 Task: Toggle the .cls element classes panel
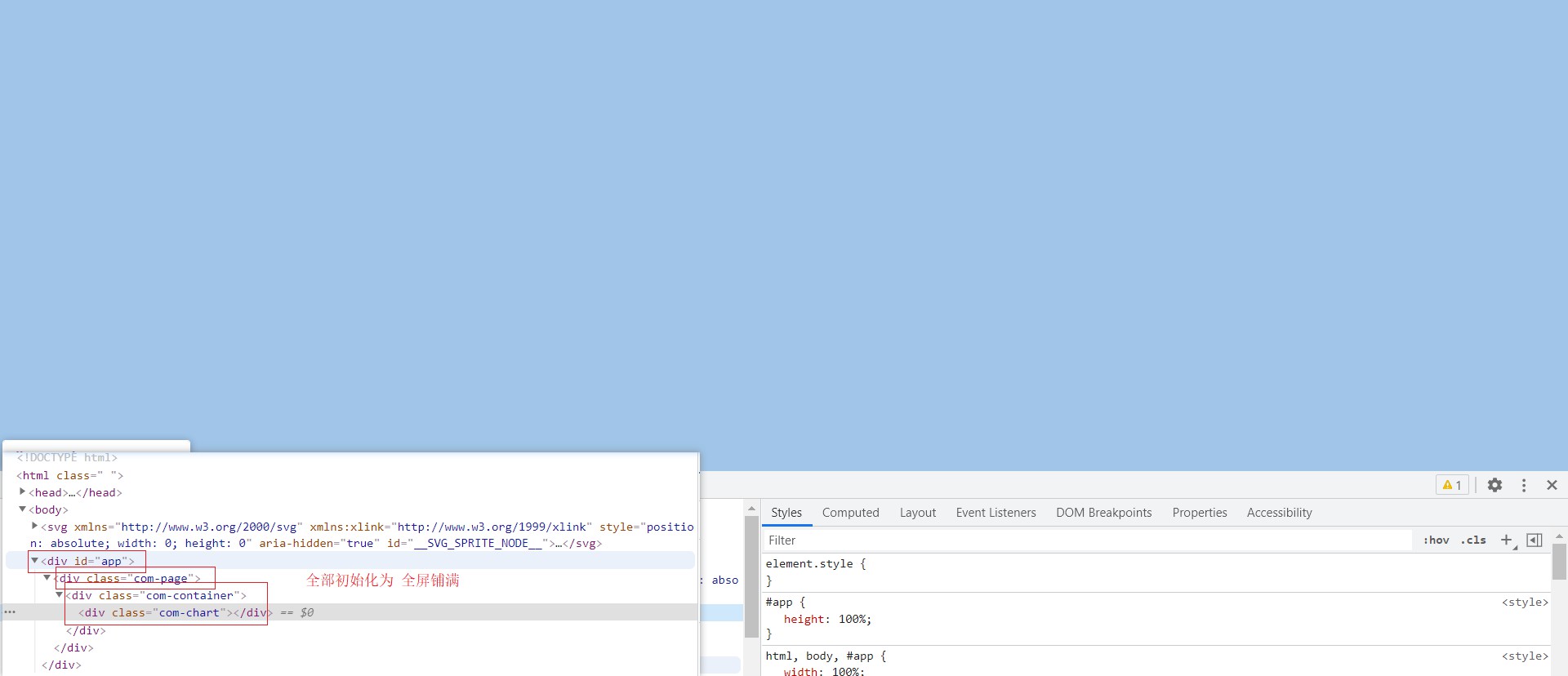(1474, 540)
